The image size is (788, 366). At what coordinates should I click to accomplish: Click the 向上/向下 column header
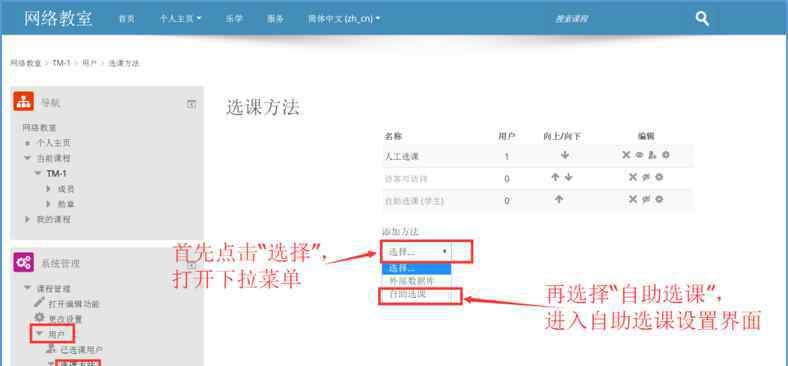[x=562, y=136]
